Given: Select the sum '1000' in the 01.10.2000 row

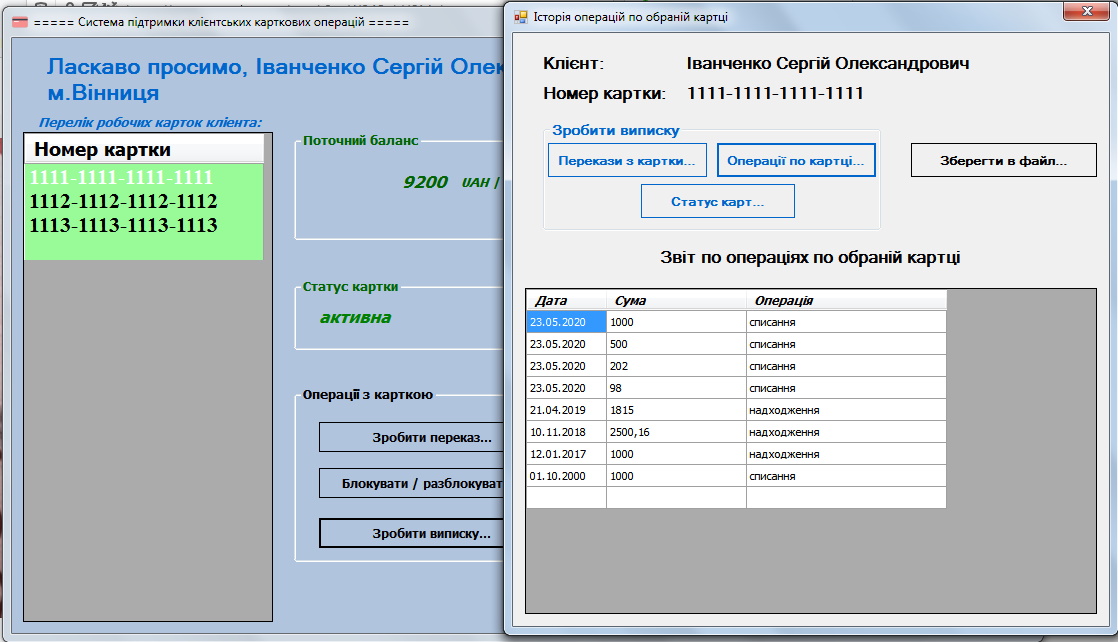Looking at the screenshot, I should click(676, 476).
